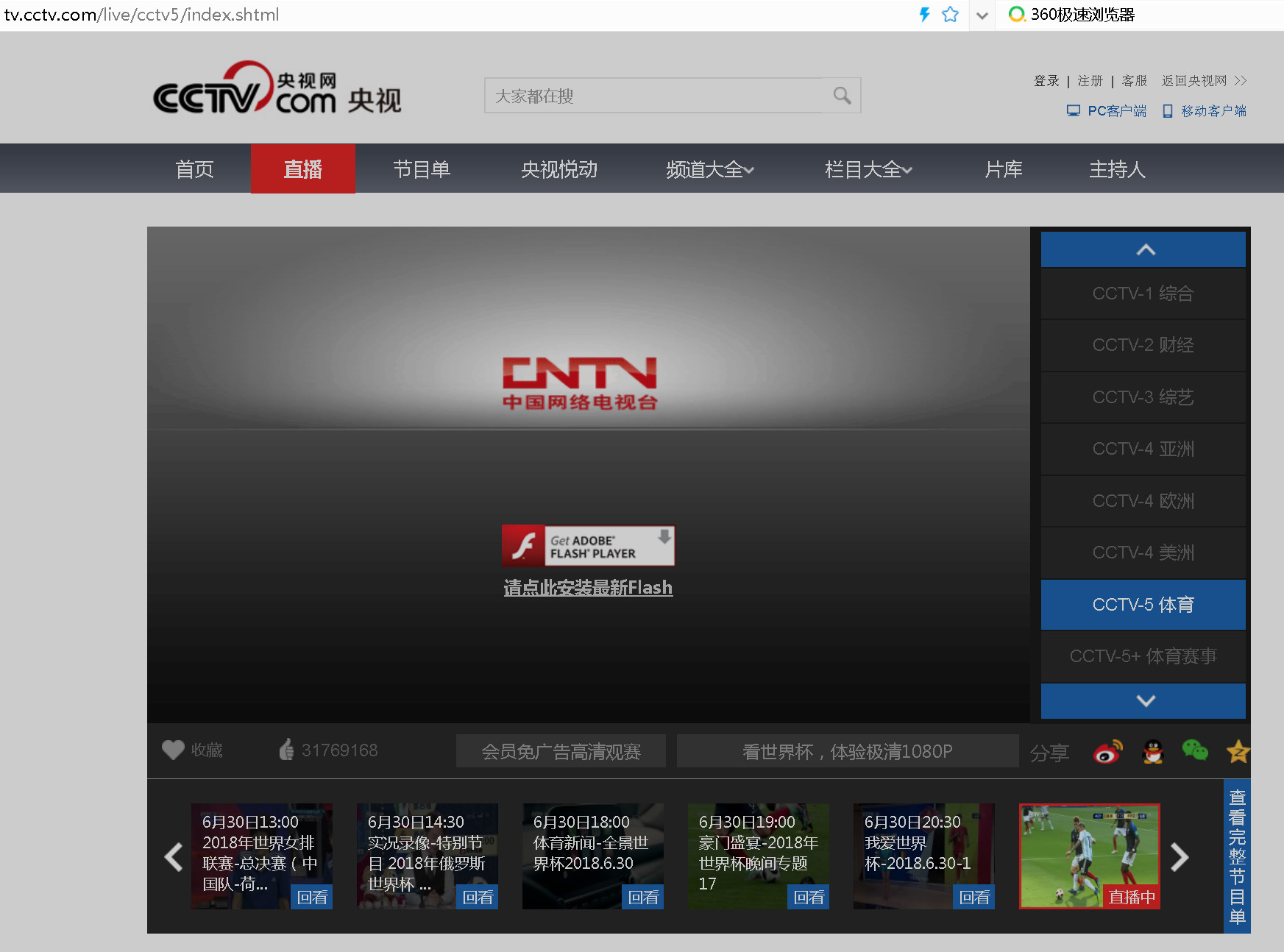Click the Get Adobe Flash Player badge
The image size is (1284, 952).
tap(588, 546)
